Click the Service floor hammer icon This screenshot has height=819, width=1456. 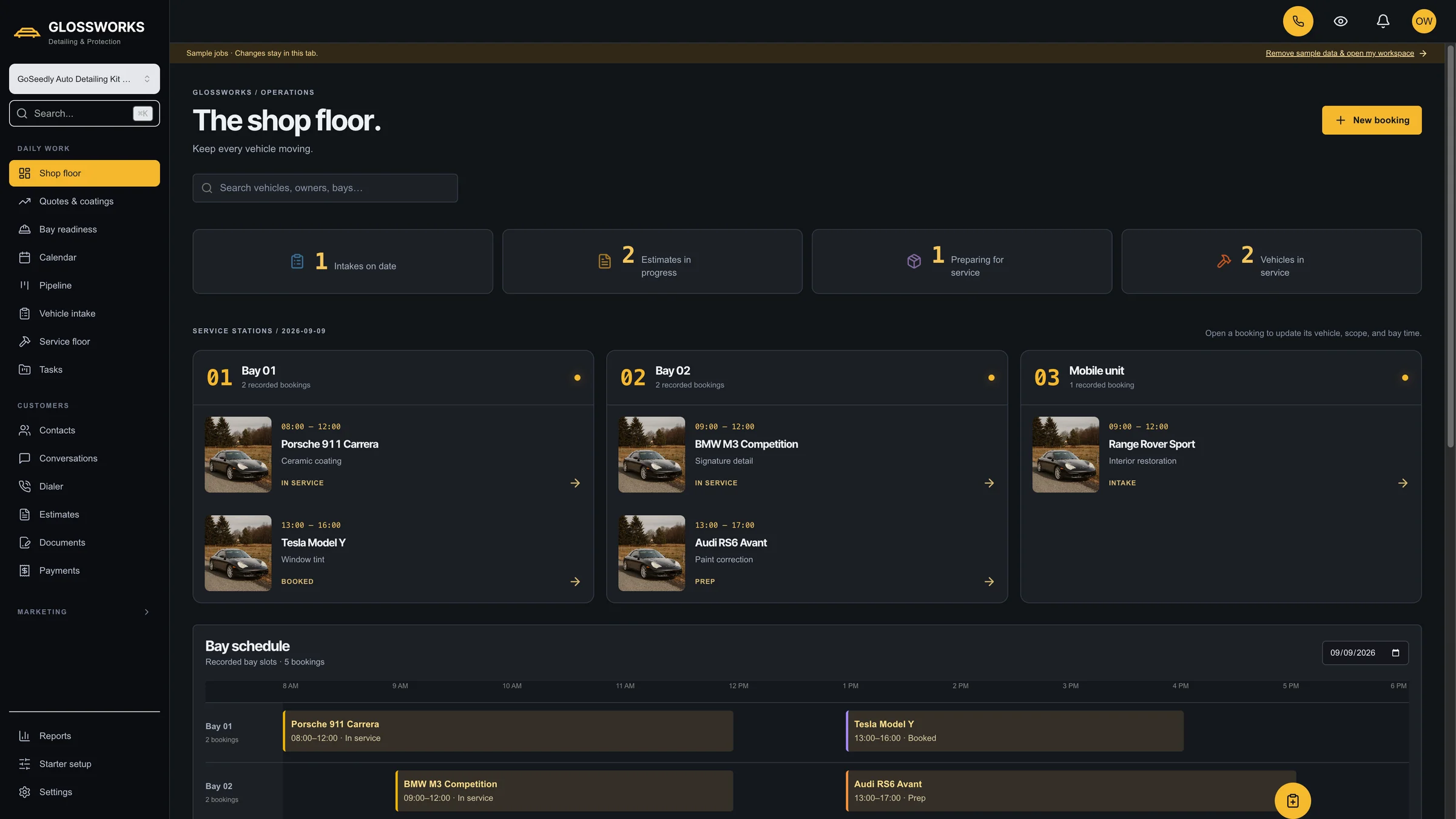24,342
